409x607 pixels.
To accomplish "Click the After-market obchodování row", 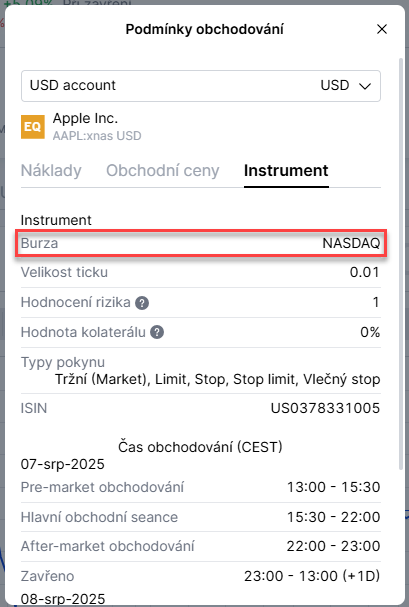I will click(x=200, y=546).
